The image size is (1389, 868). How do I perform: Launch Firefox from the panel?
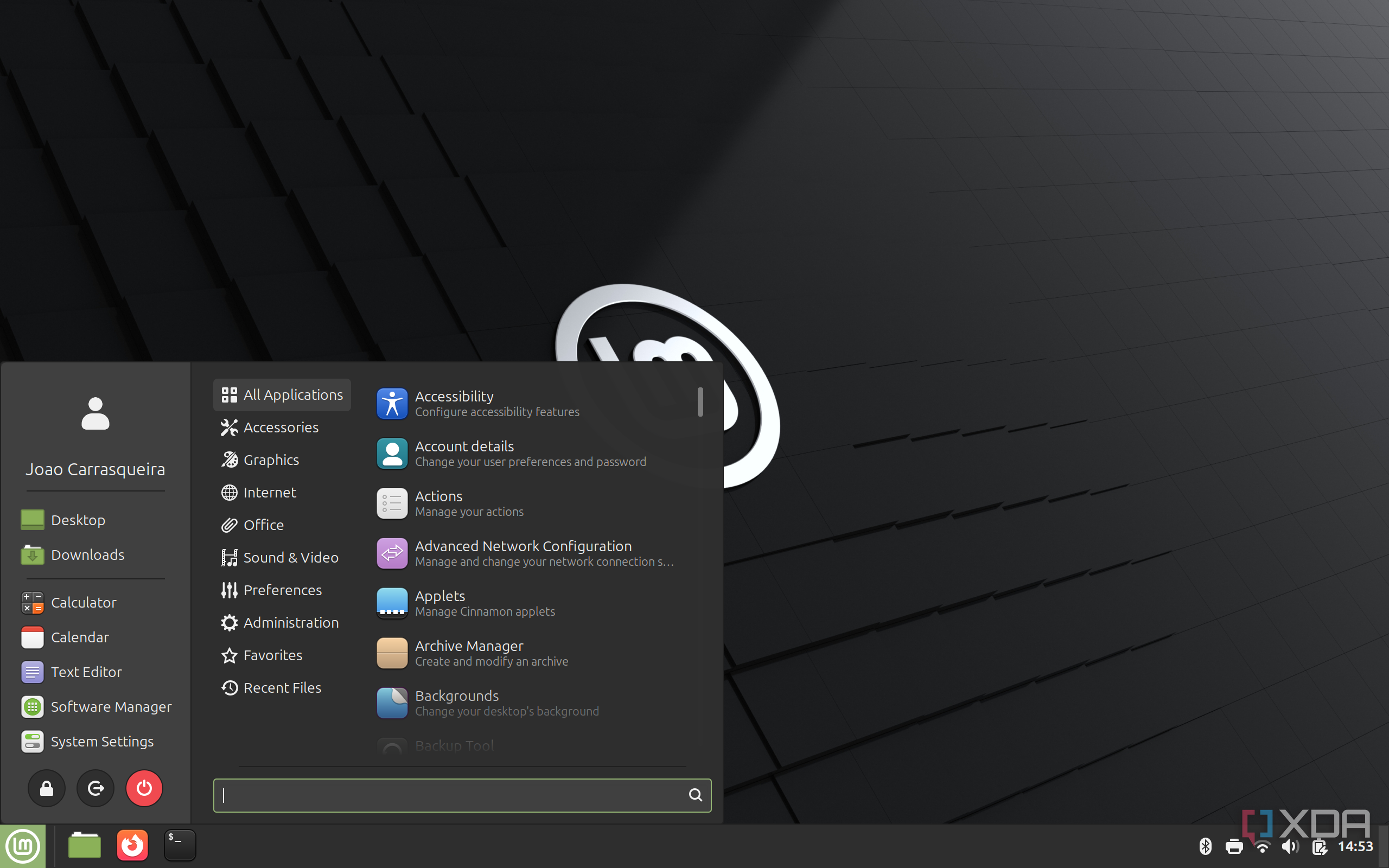pos(132,846)
